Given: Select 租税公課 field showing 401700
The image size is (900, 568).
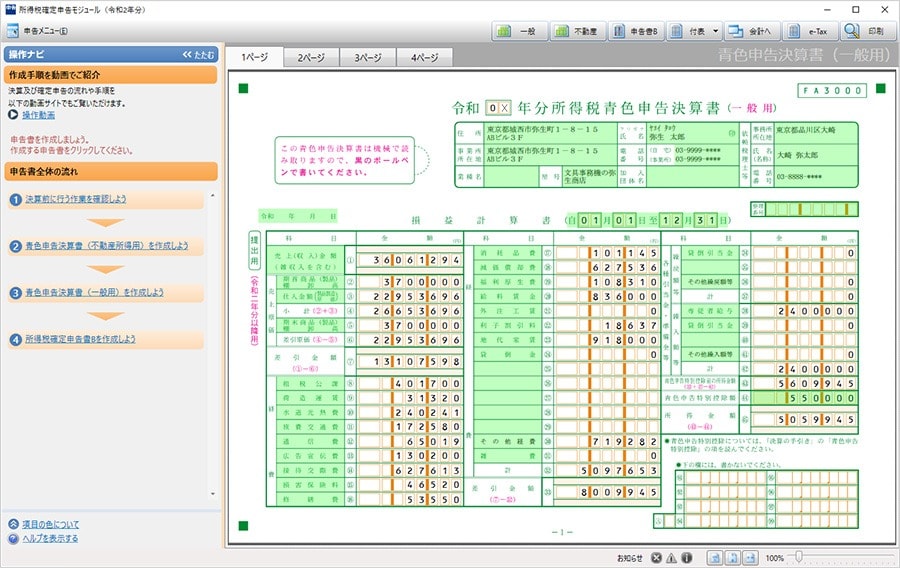Looking at the screenshot, I should 410,383.
